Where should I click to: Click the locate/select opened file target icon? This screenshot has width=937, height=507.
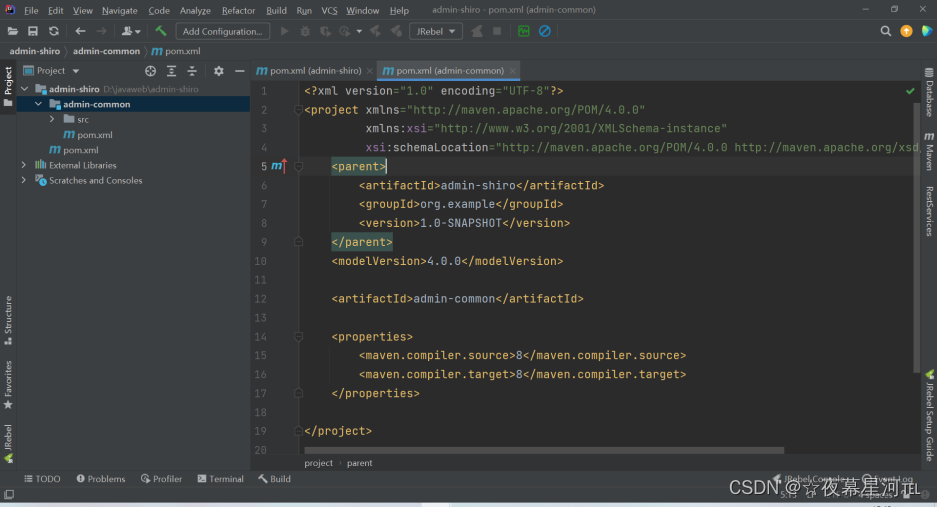150,71
